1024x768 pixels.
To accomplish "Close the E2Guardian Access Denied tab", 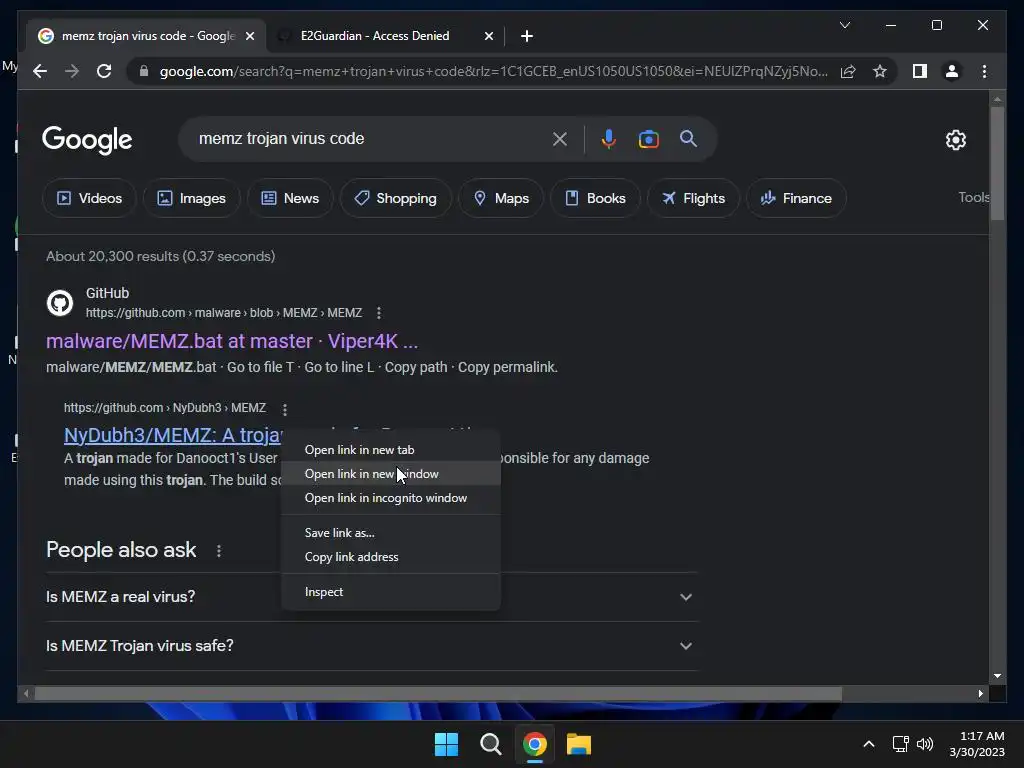I will pos(488,36).
